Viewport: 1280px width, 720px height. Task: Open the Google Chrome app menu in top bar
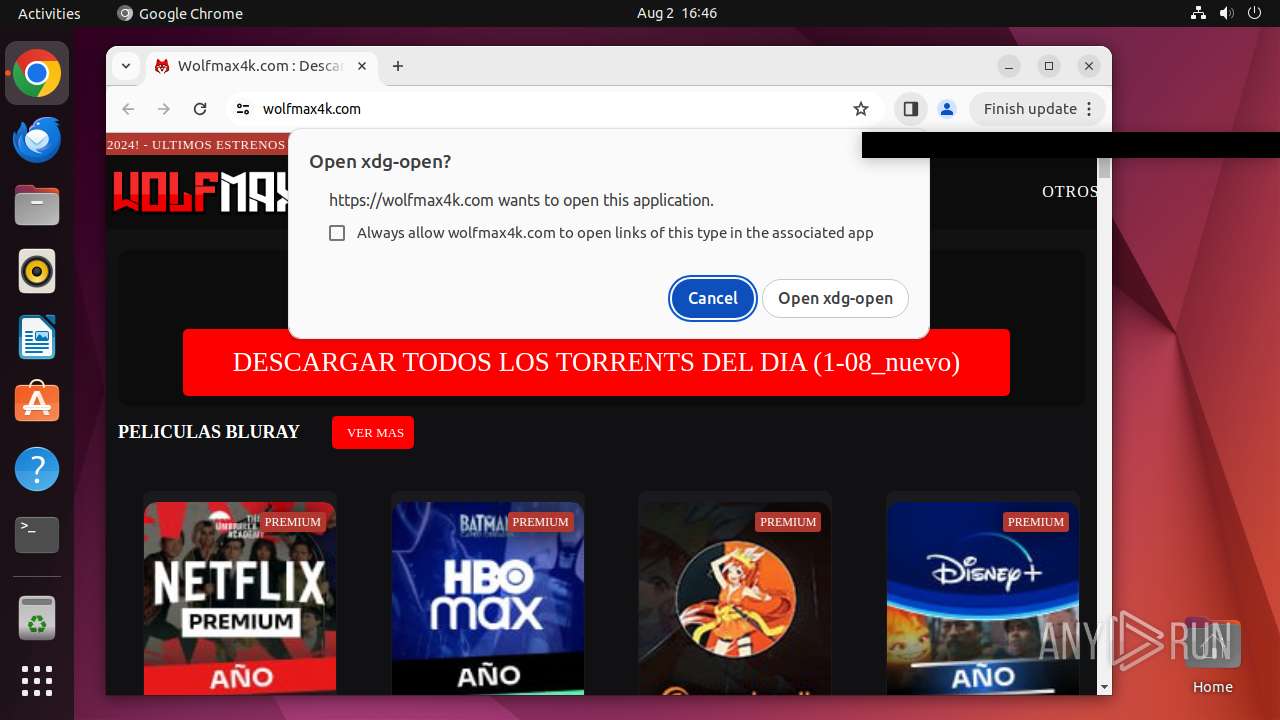pos(180,13)
